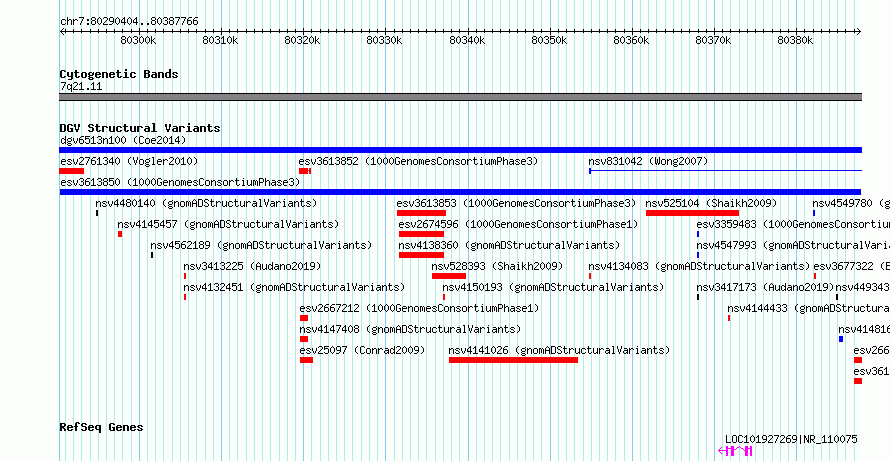The height and width of the screenshot is (461, 890).
Task: Select esv2674596 Phase1 variant label
Action: tap(518, 224)
